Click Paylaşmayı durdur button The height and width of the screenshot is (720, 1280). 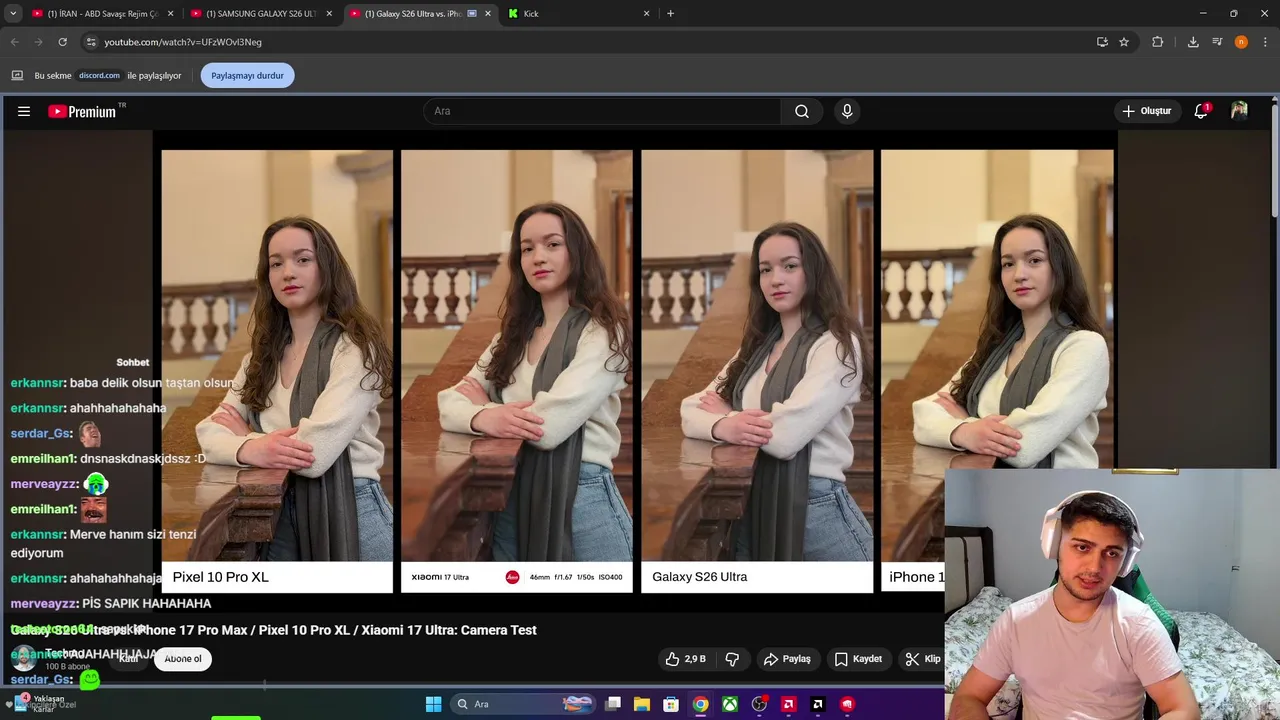[x=247, y=75]
